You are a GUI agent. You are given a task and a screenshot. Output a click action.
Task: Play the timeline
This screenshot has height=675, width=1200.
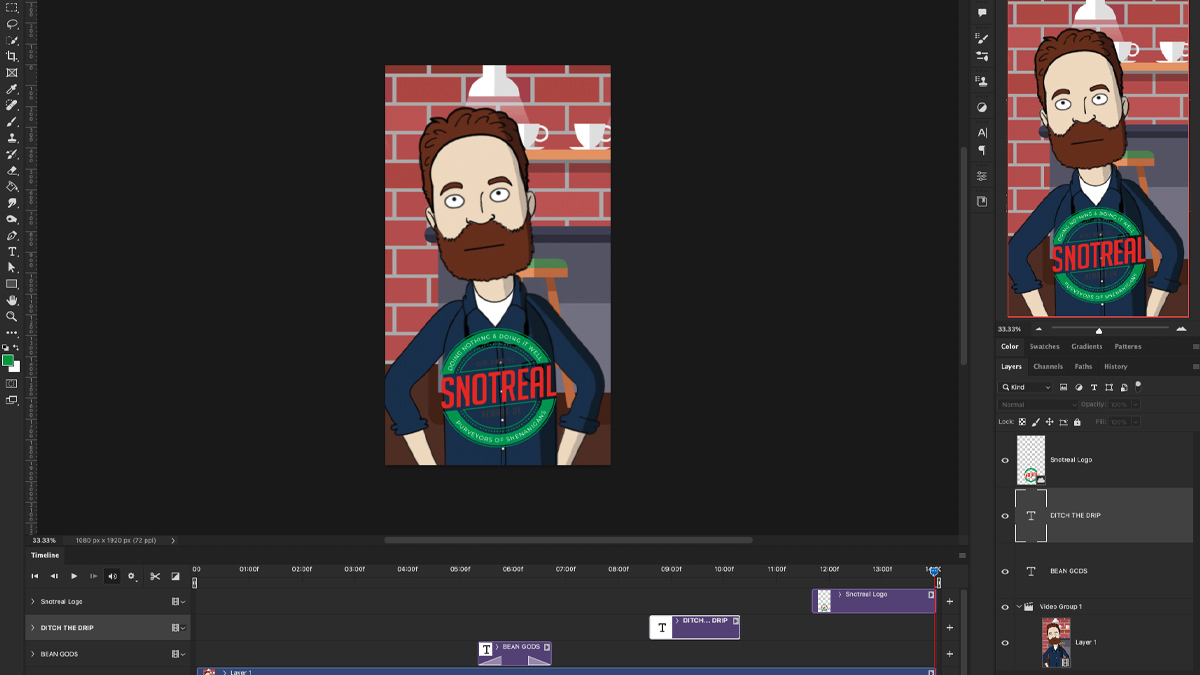click(x=74, y=576)
